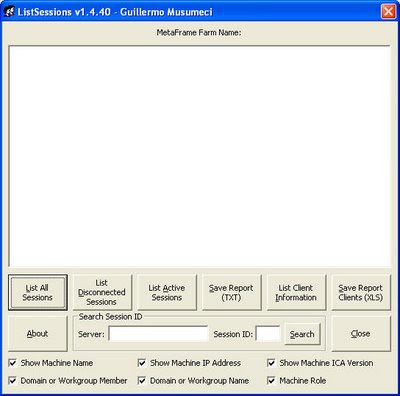The width and height of the screenshot is (400, 396).
Task: Toggle Show Machine ICA Version checkbox
Action: point(271,363)
